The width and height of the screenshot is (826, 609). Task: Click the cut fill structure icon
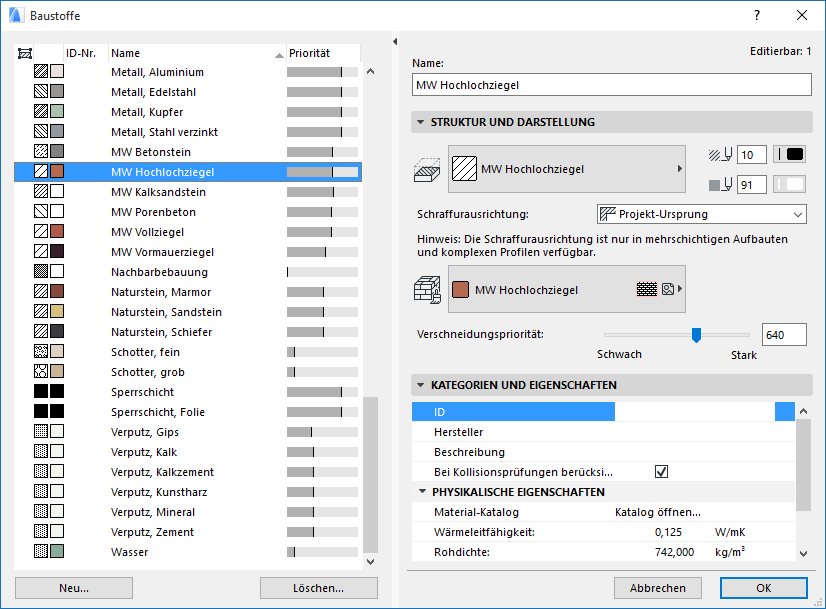coord(427,170)
